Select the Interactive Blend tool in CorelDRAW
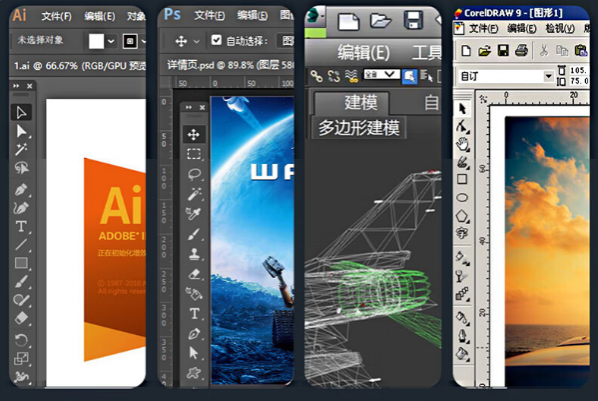Image resolution: width=598 pixels, height=401 pixels. [x=462, y=294]
